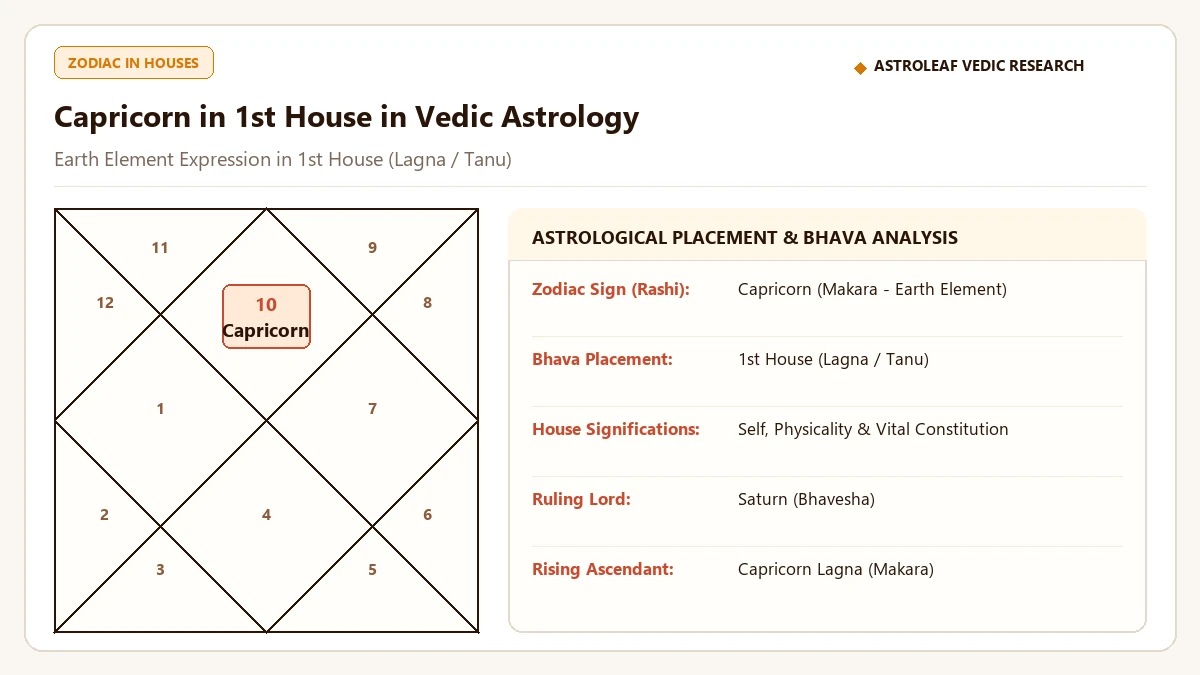Open the Astroleaf Vedic Research label
Image resolution: width=1200 pixels, height=675 pixels.
978,66
